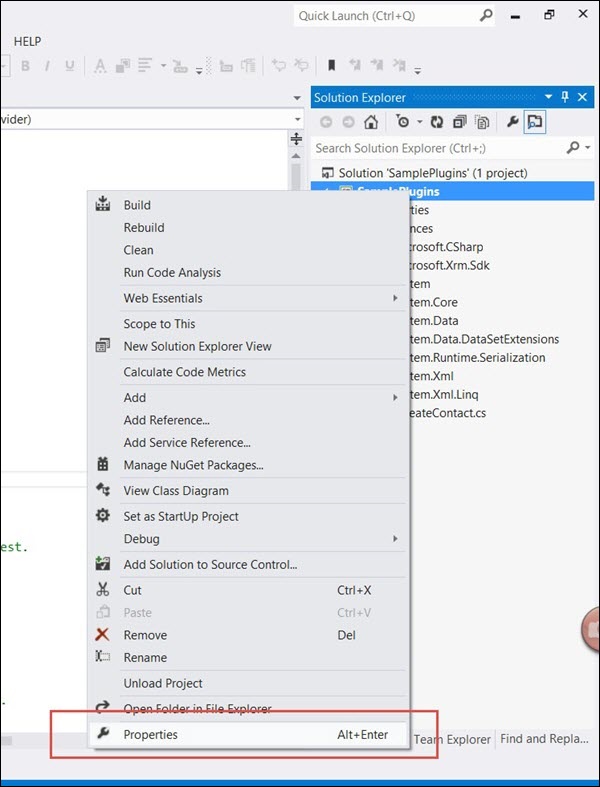Click the Solution Explorer search magnifier icon

(573, 148)
